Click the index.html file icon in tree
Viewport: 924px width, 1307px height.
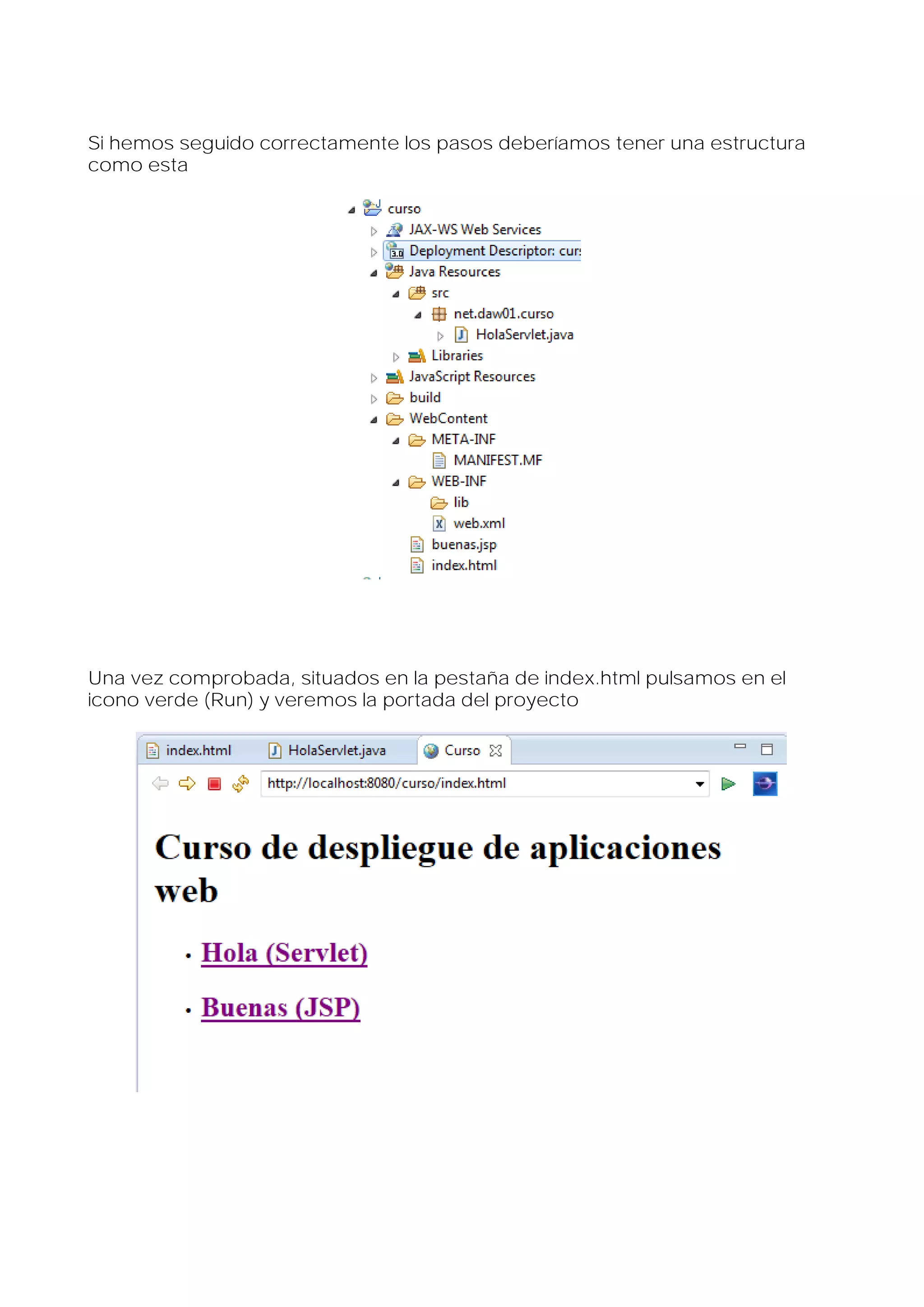[417, 565]
